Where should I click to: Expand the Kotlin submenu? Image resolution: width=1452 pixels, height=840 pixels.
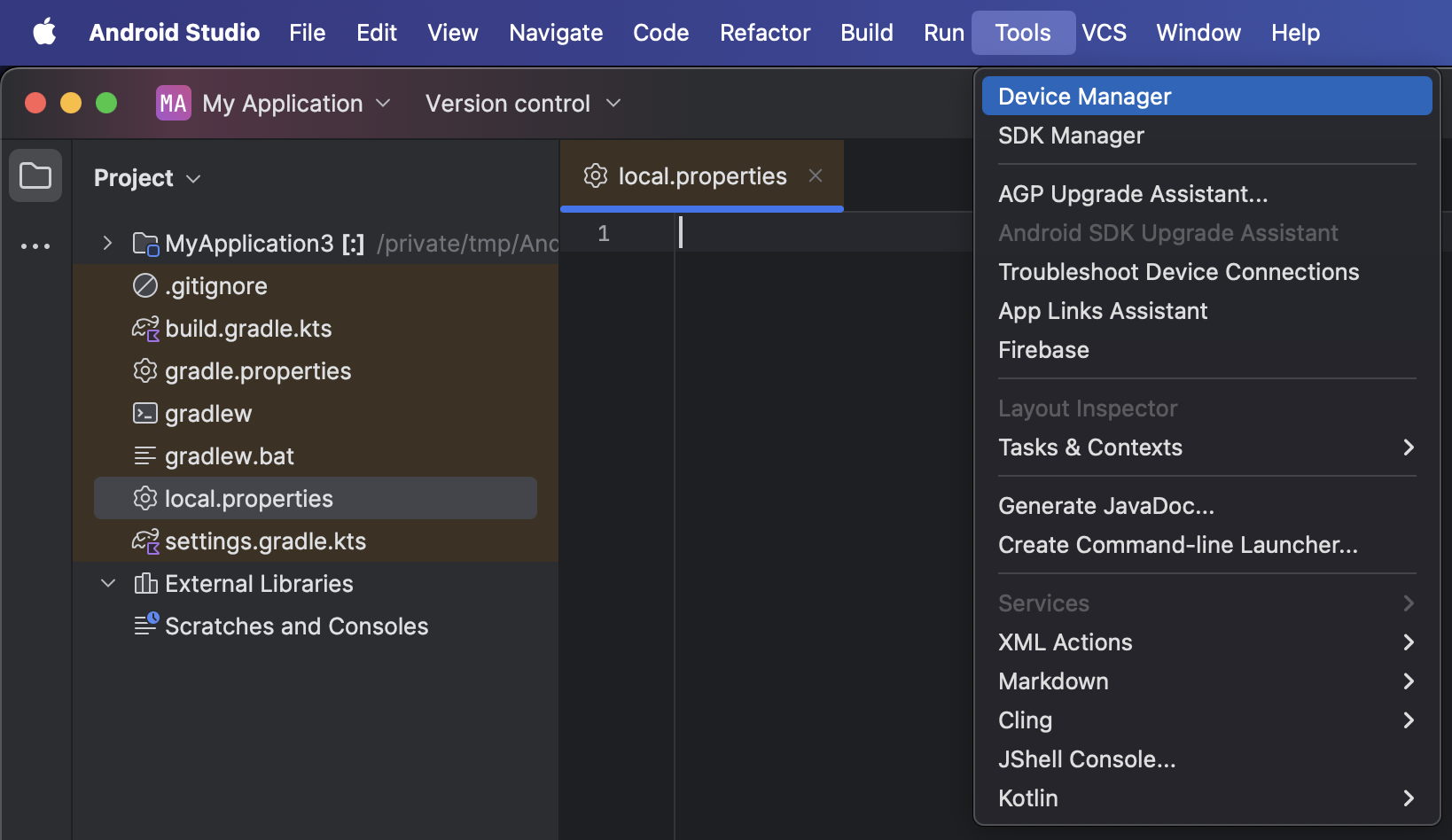point(1206,798)
